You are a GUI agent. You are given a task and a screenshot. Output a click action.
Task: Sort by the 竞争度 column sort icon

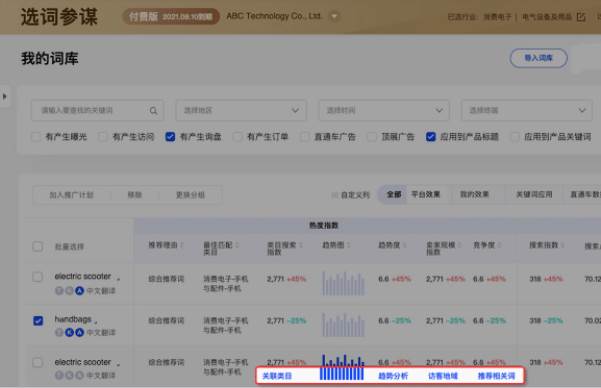pyautogui.click(x=499, y=245)
